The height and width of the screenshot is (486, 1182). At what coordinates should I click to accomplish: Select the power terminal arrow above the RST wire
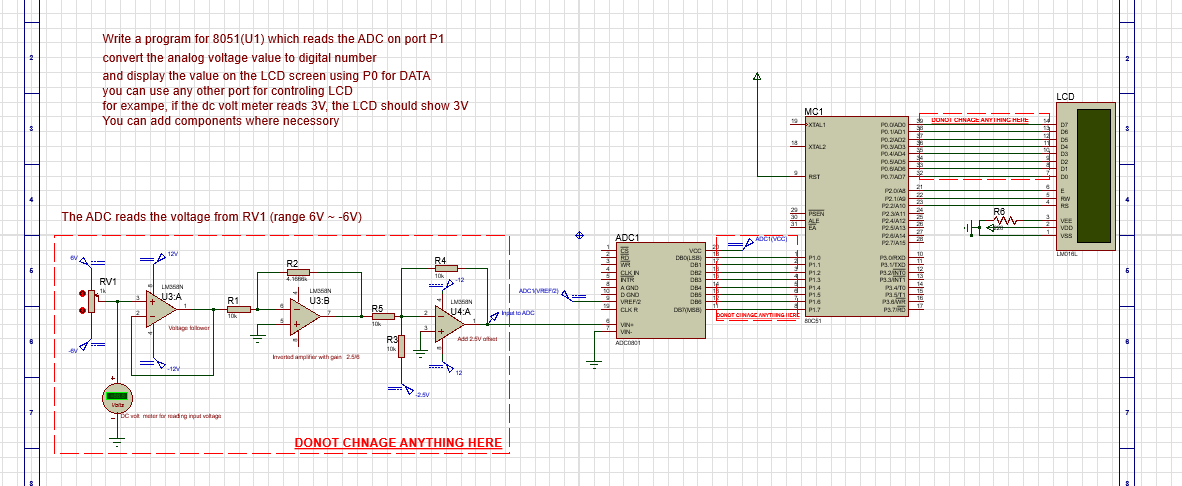point(758,77)
